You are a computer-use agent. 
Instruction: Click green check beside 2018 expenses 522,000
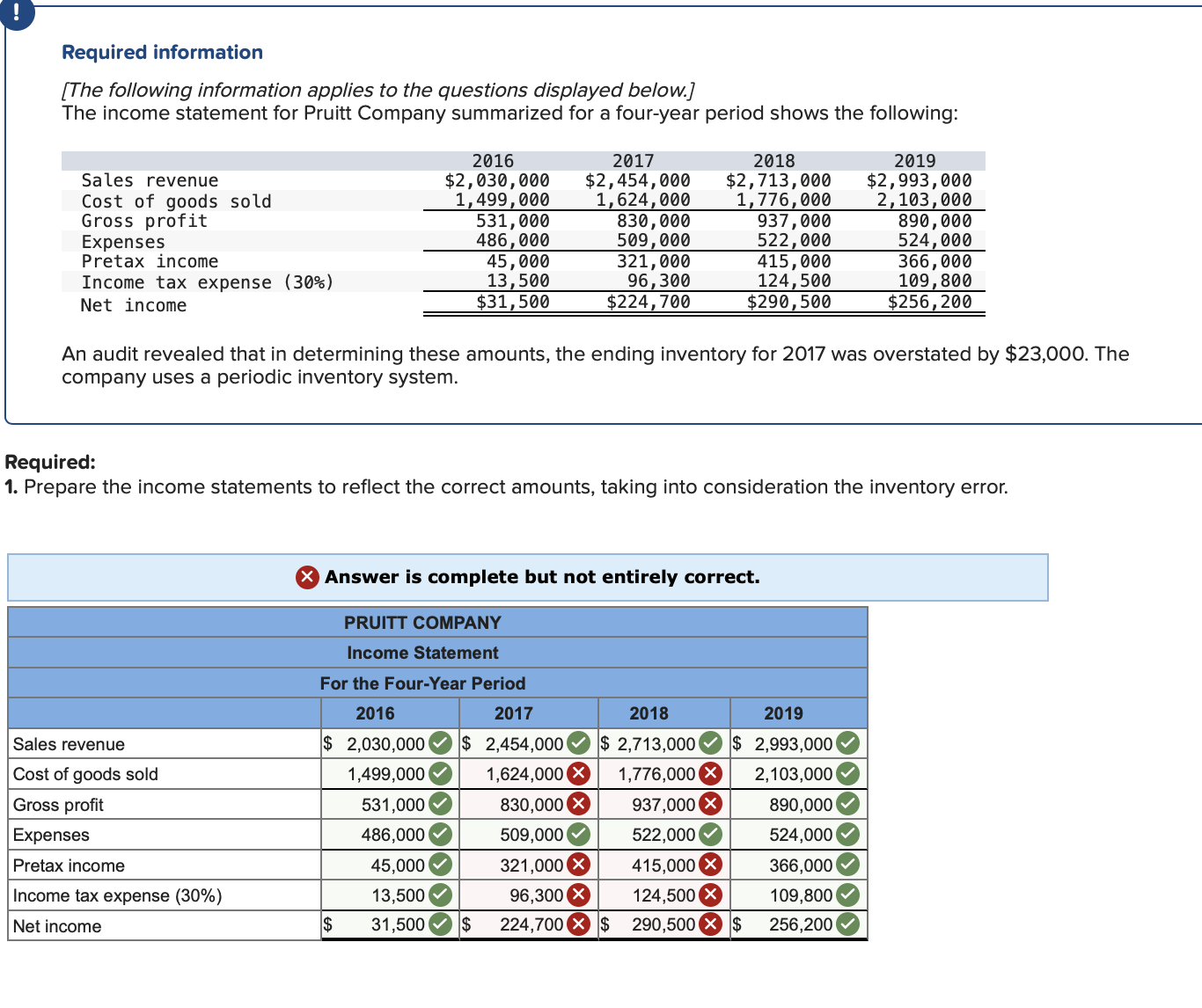pos(711,834)
